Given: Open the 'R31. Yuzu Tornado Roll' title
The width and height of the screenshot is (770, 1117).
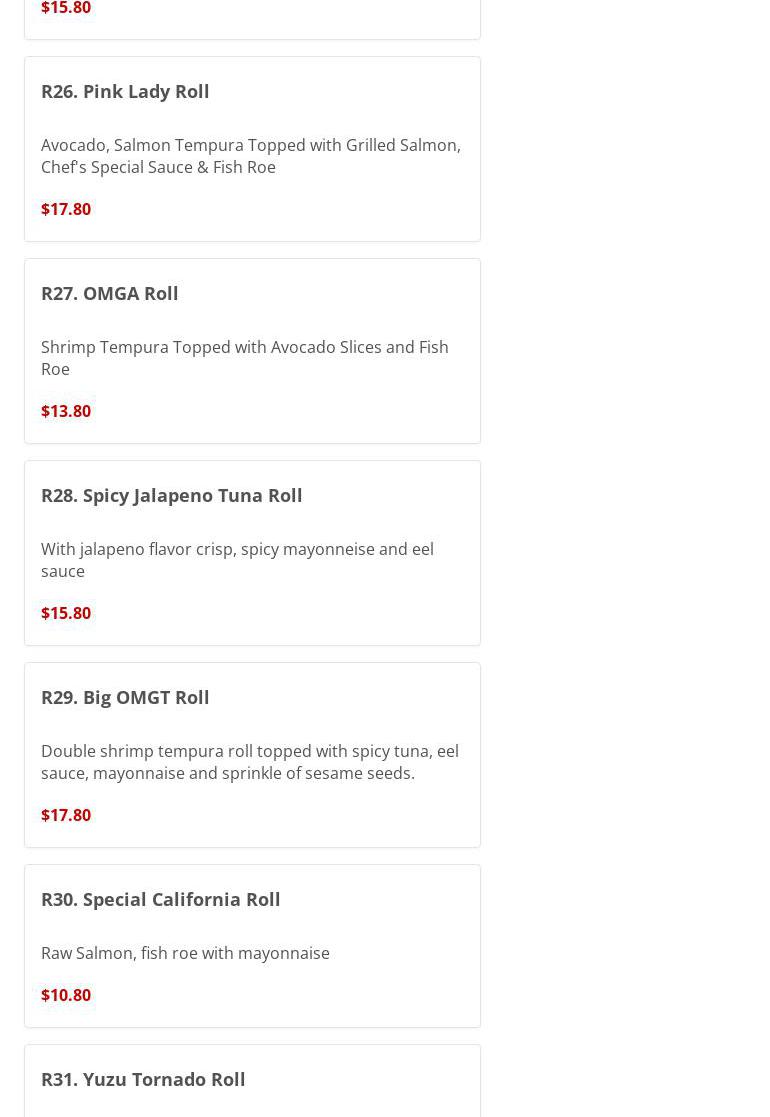Looking at the screenshot, I should [143, 1079].
